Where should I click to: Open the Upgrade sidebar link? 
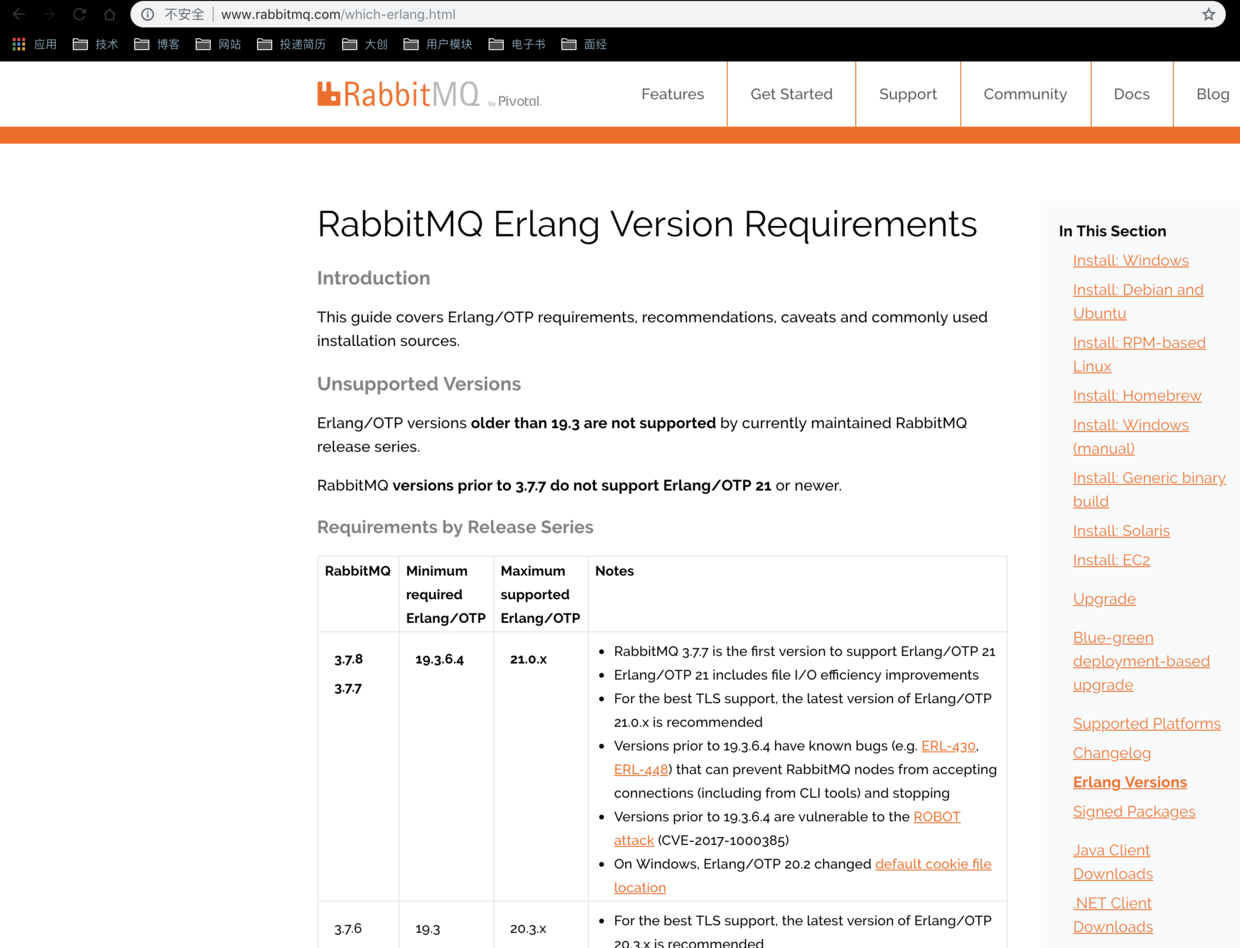pyautogui.click(x=1104, y=598)
